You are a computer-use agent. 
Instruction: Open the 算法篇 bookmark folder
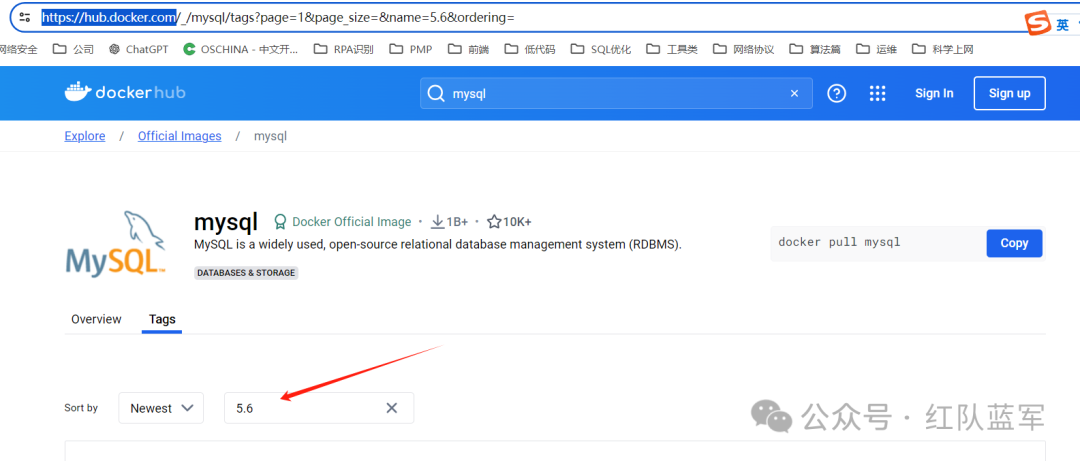tap(816, 49)
